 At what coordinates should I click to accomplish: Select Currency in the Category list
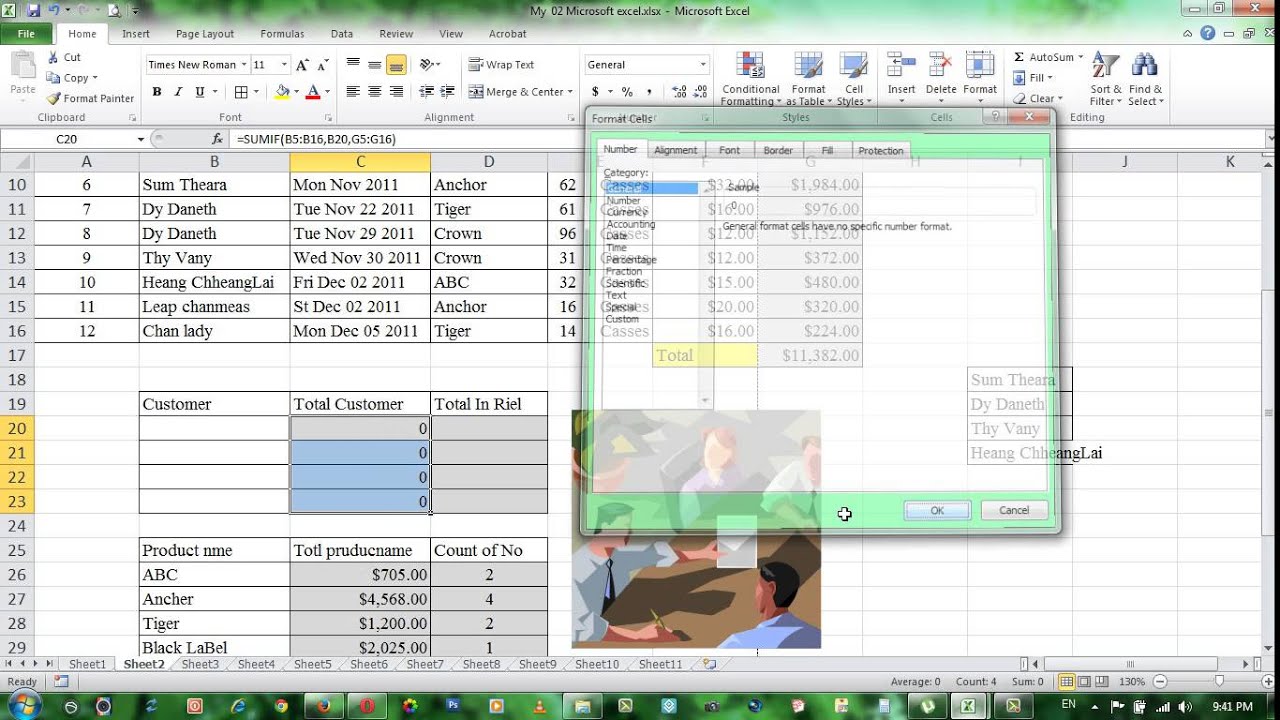tap(627, 212)
